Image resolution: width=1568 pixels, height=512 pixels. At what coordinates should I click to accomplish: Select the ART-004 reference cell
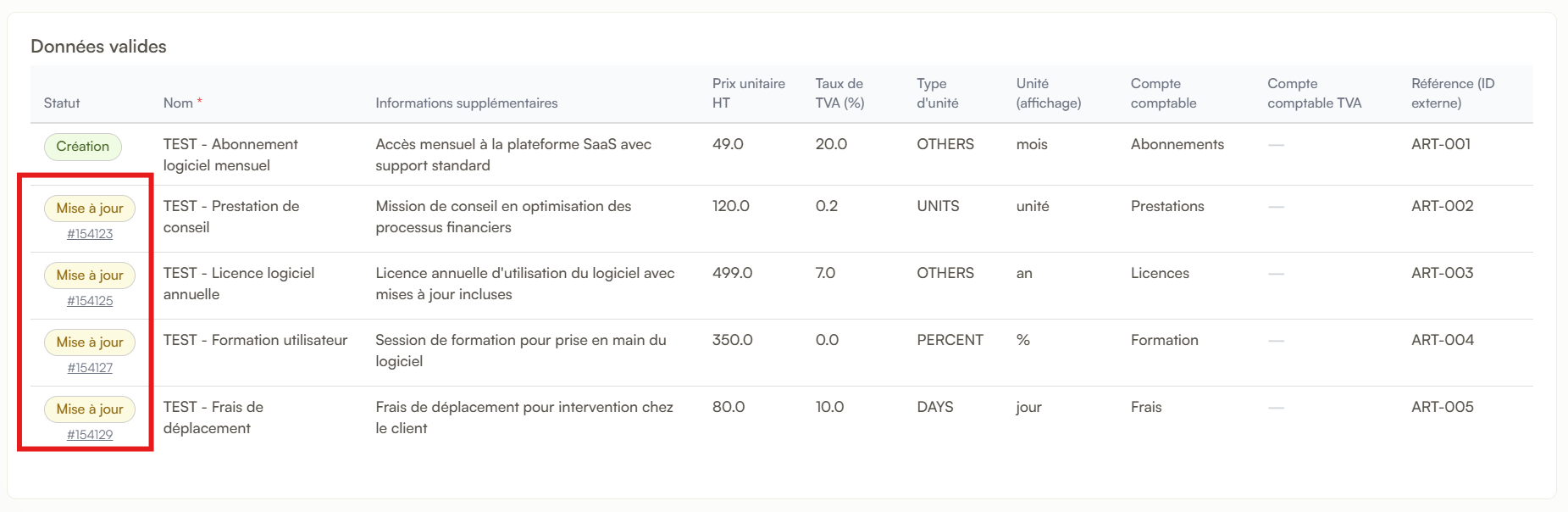(1443, 340)
